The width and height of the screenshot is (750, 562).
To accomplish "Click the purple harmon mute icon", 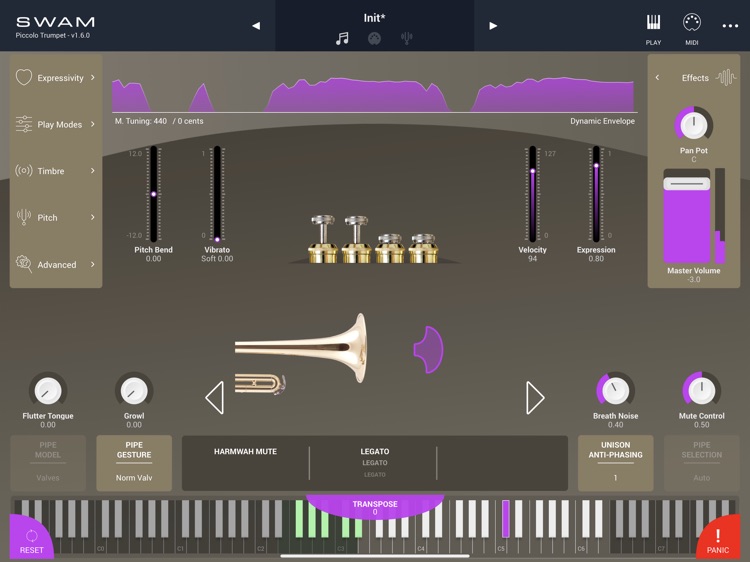I will coord(429,349).
